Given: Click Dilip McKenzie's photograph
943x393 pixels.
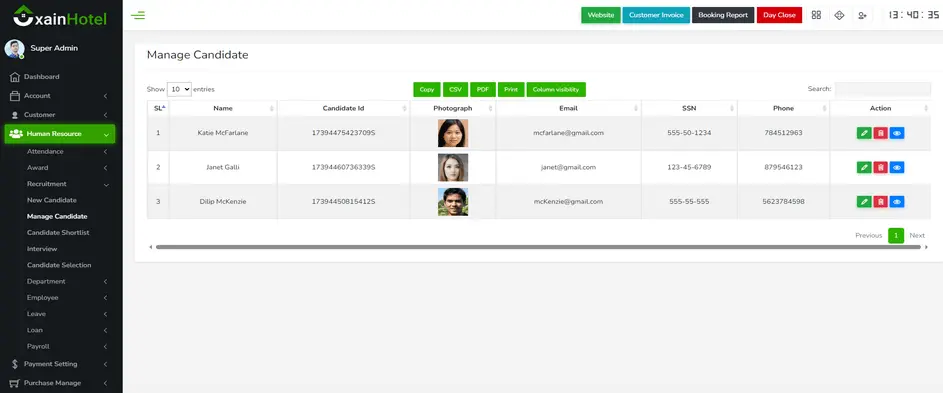Looking at the screenshot, I should [453, 202].
